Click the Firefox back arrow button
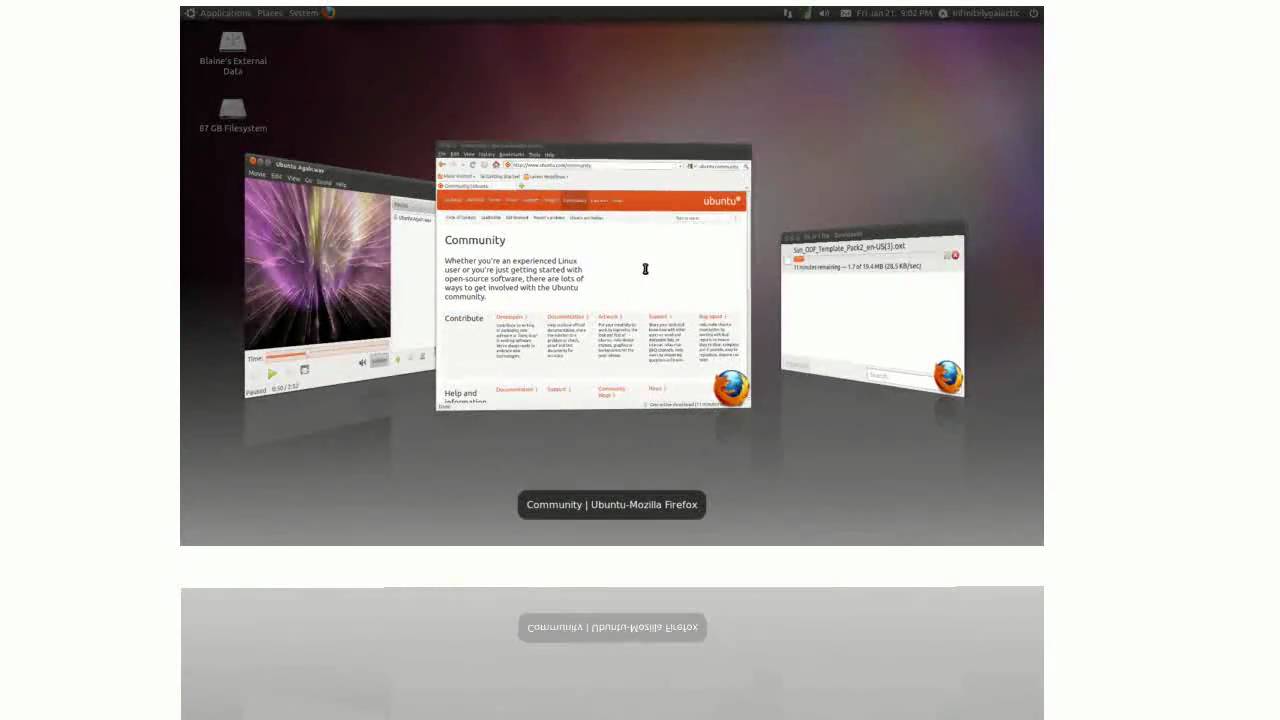 pyautogui.click(x=442, y=164)
